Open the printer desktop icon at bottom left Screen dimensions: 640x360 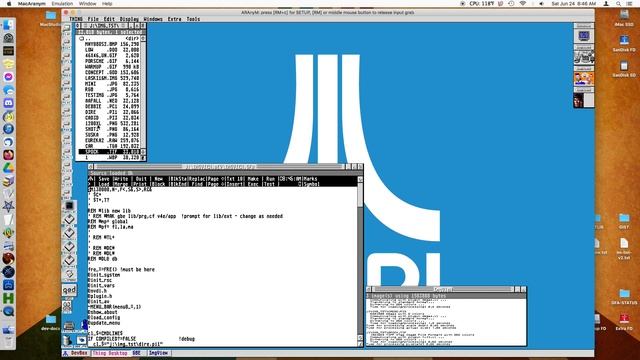click(69, 326)
